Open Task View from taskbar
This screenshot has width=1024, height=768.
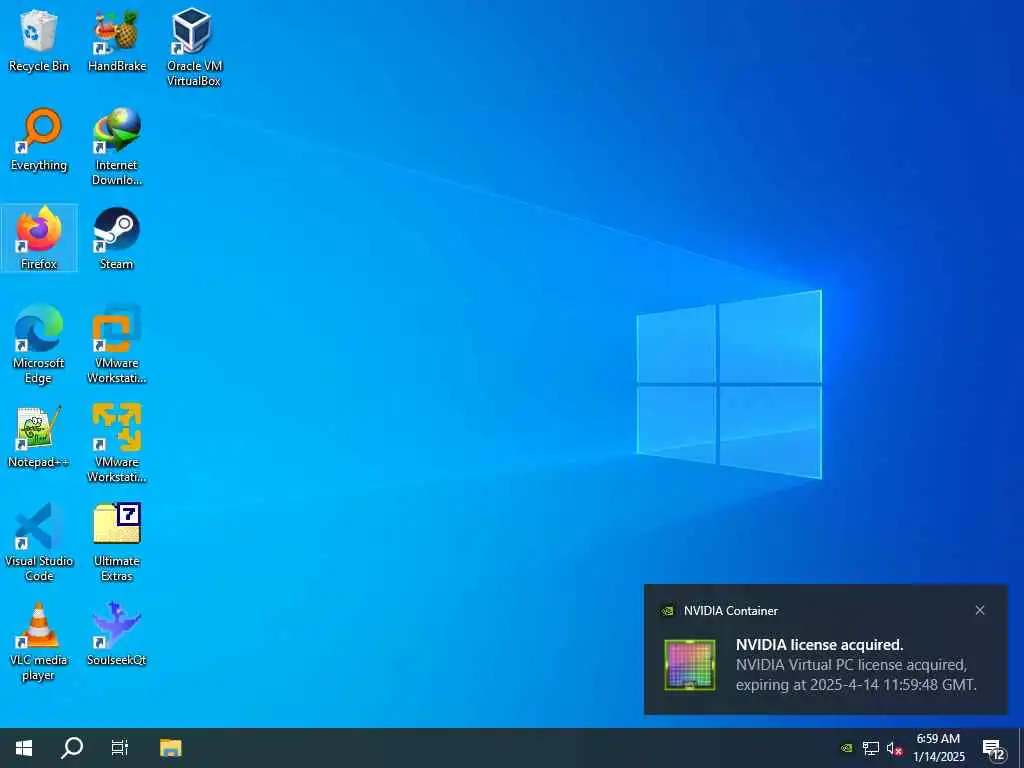pyautogui.click(x=120, y=748)
